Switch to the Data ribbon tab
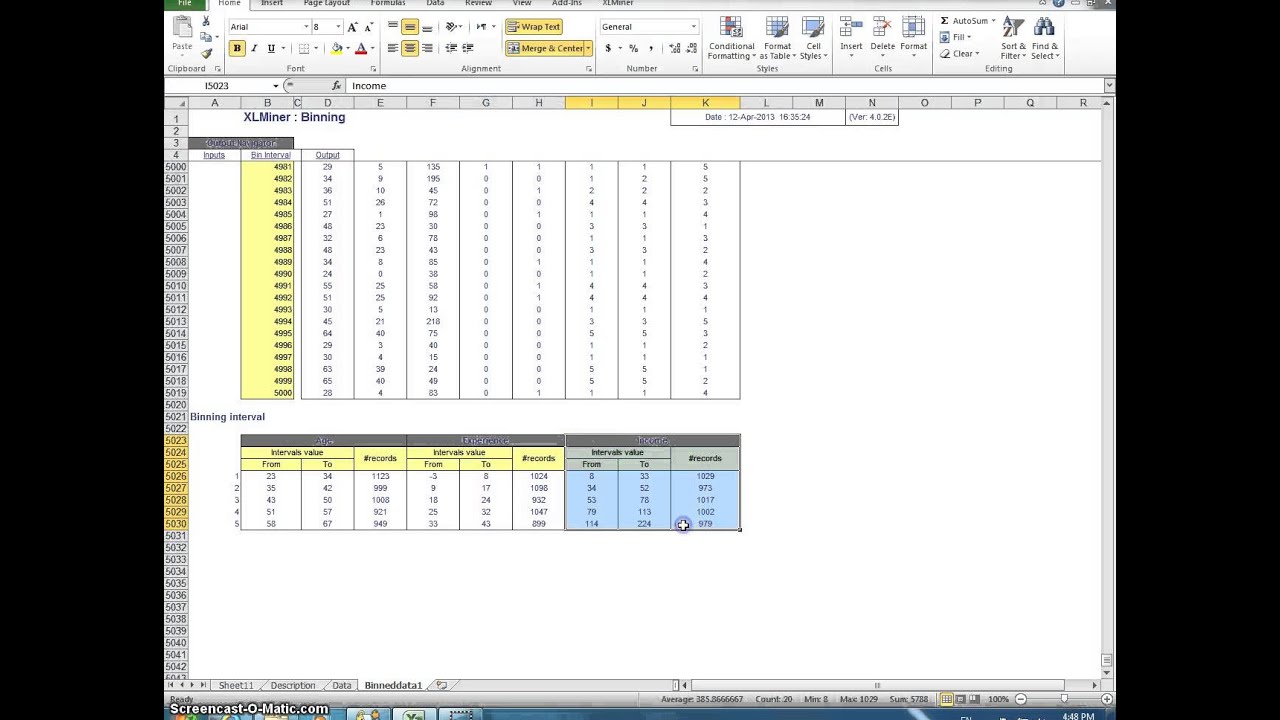1280x720 pixels. click(x=435, y=3)
